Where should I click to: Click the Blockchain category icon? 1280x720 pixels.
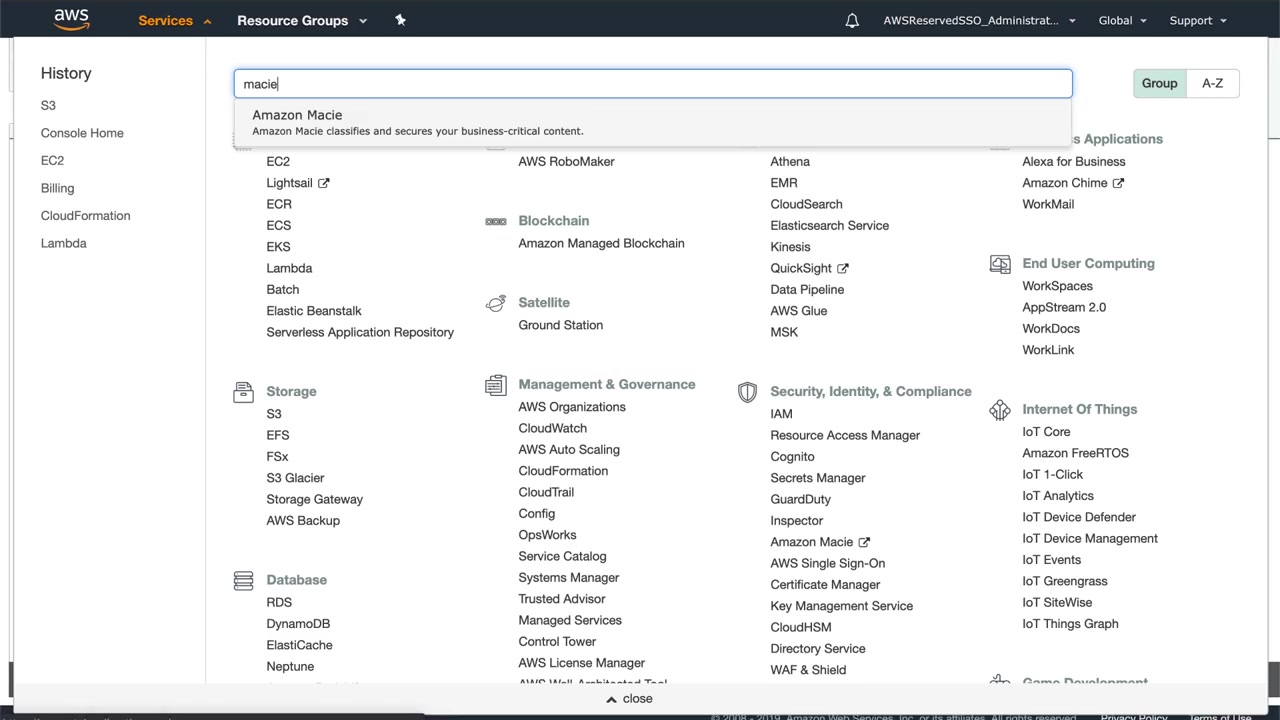(x=495, y=221)
